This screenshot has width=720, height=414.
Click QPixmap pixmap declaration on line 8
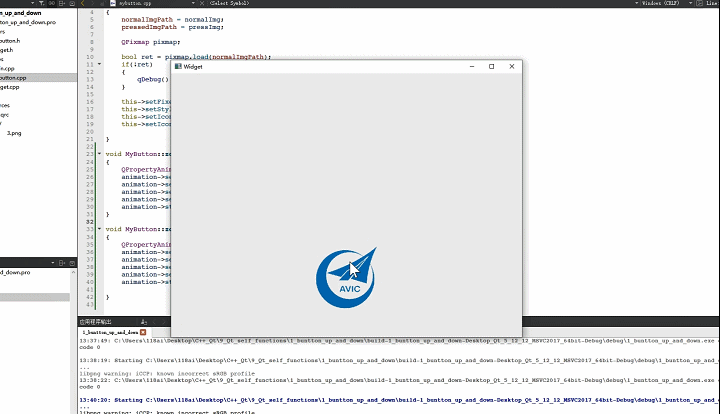(x=151, y=42)
